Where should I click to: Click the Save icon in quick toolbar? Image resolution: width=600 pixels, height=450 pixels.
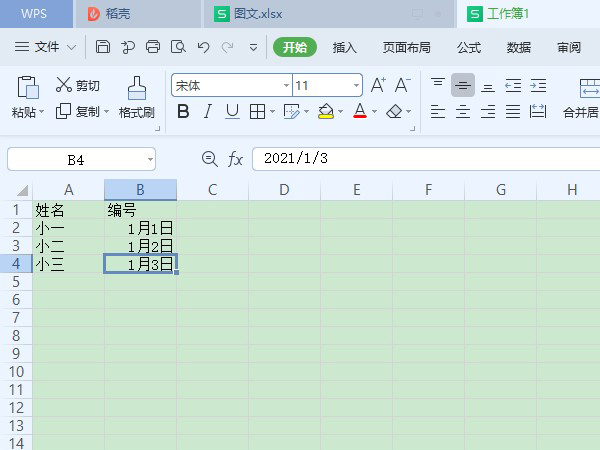[x=104, y=47]
